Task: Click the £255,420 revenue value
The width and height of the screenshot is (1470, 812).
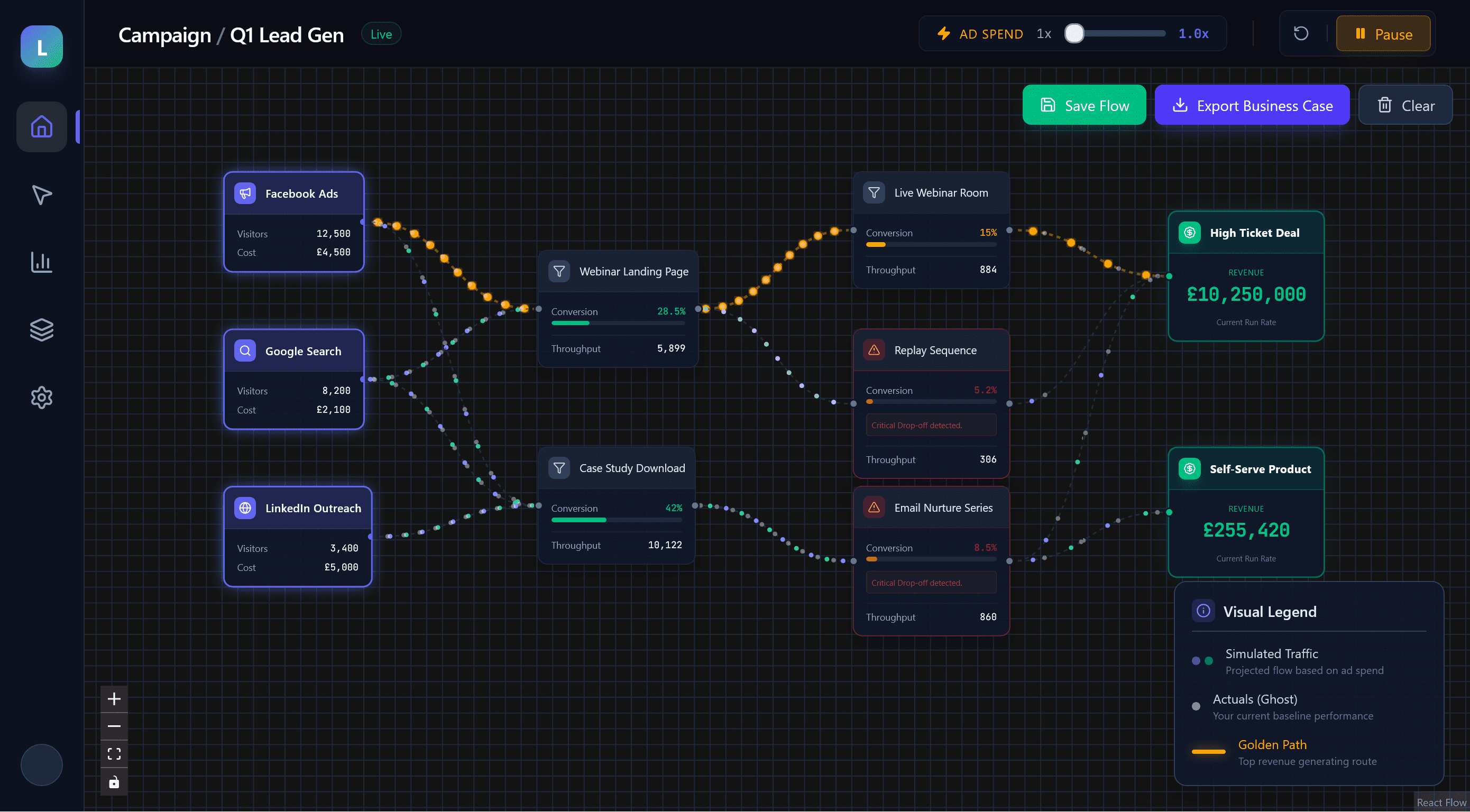Action: tap(1246, 531)
